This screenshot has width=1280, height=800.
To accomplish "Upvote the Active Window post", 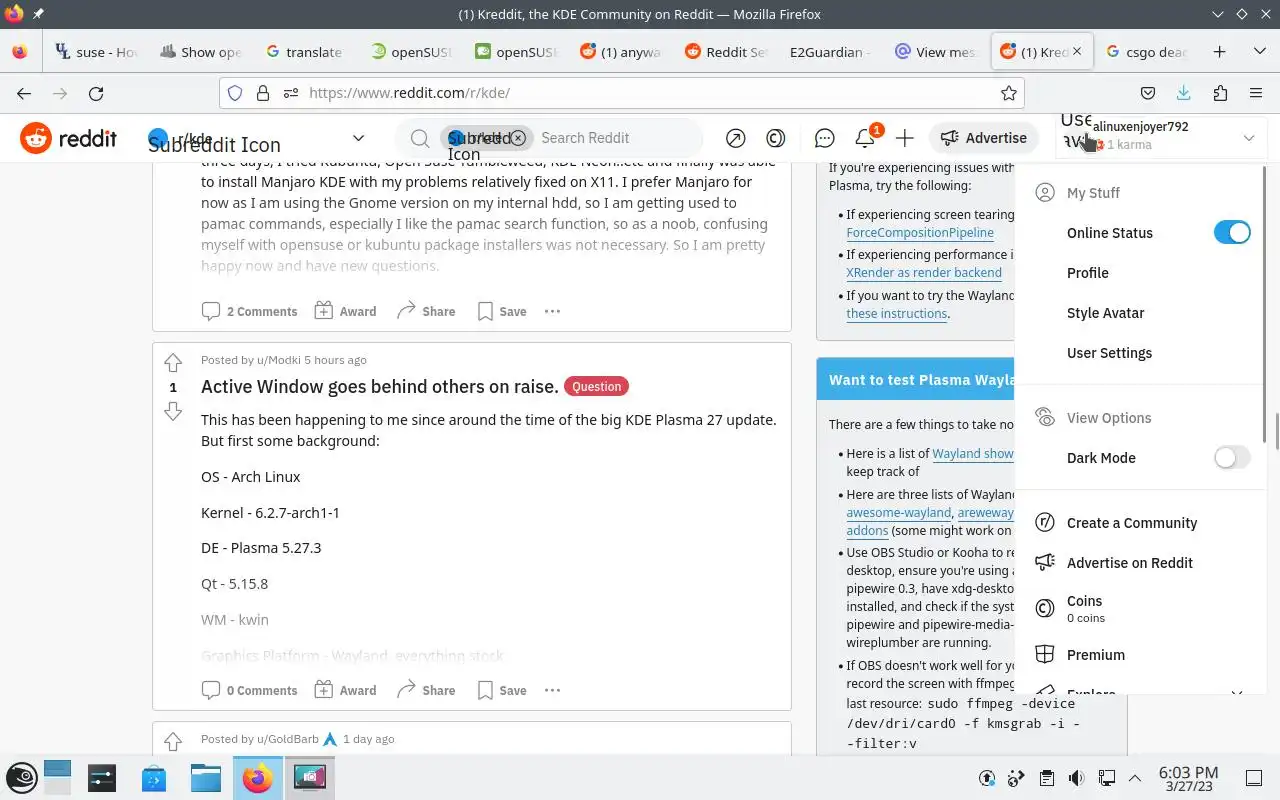I will [173, 362].
